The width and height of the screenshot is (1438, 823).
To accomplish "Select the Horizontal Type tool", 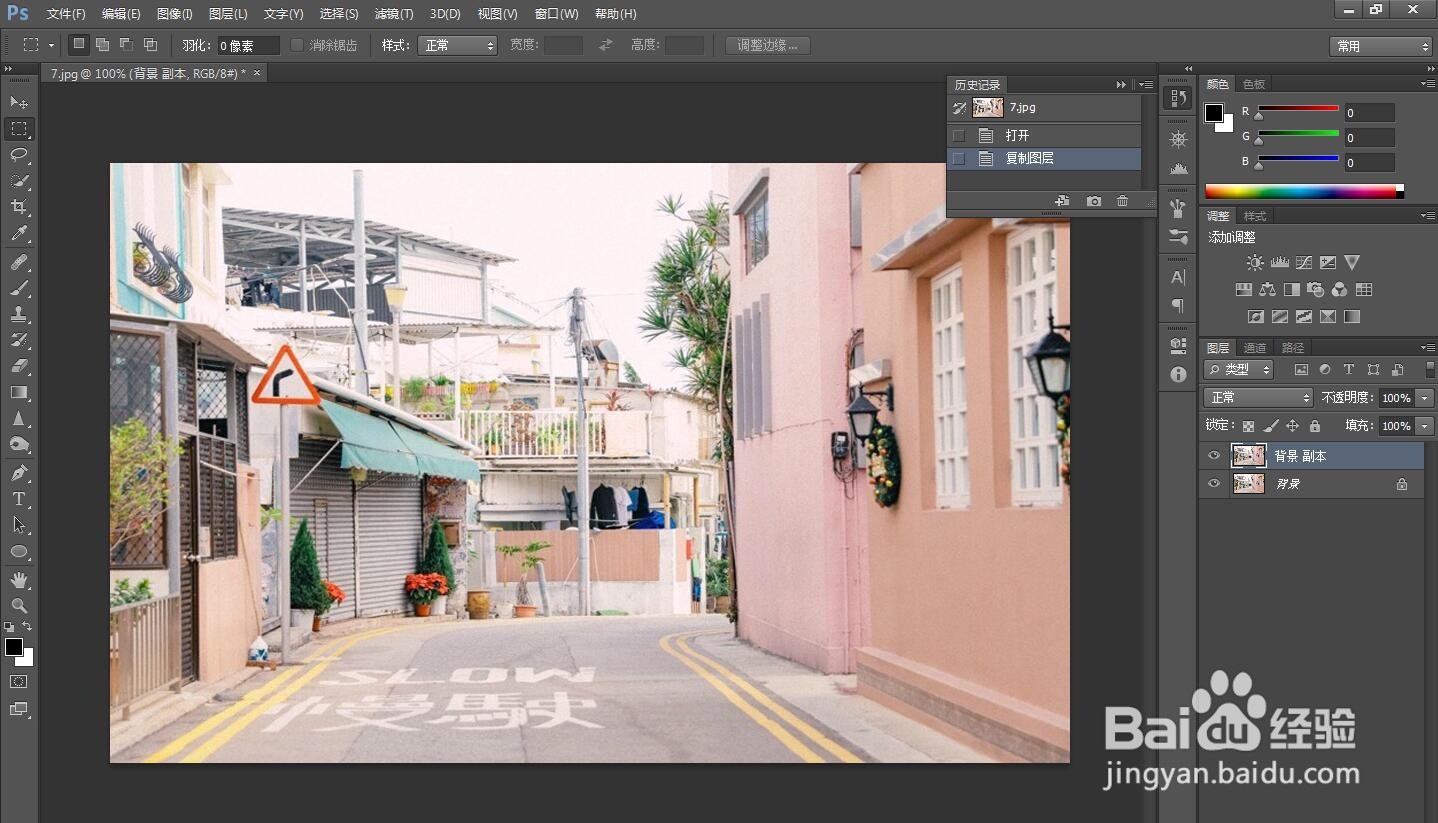I will tap(19, 499).
